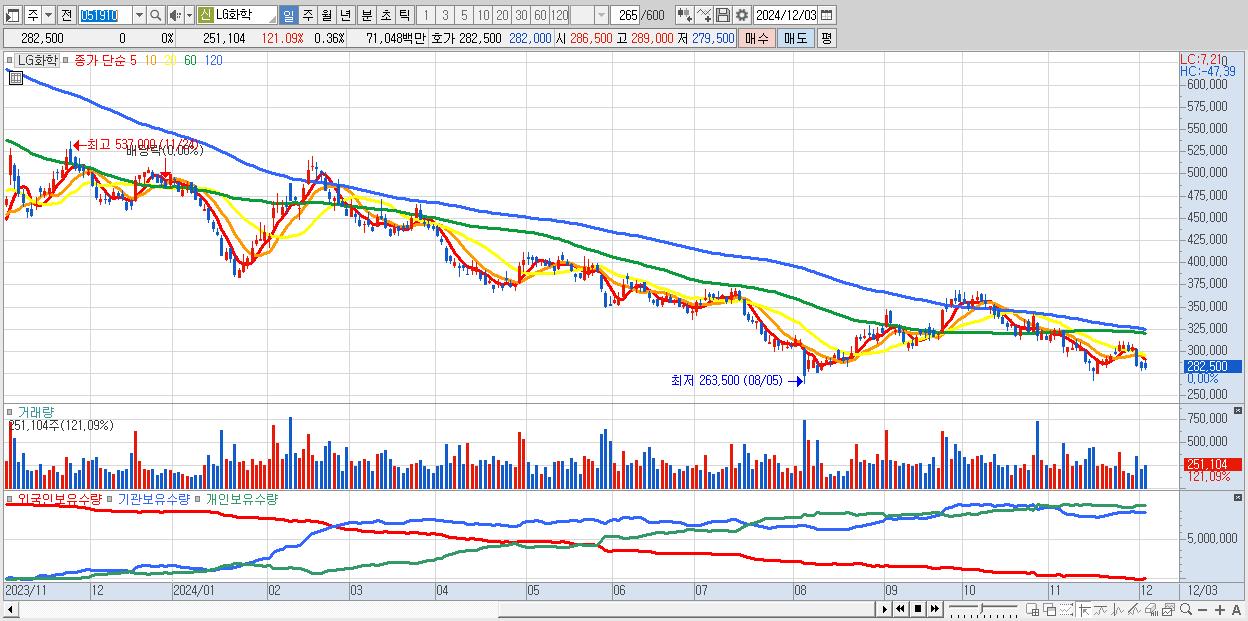Open the calendar date picker icon
The width and height of the screenshot is (1248, 621).
tap(826, 15)
